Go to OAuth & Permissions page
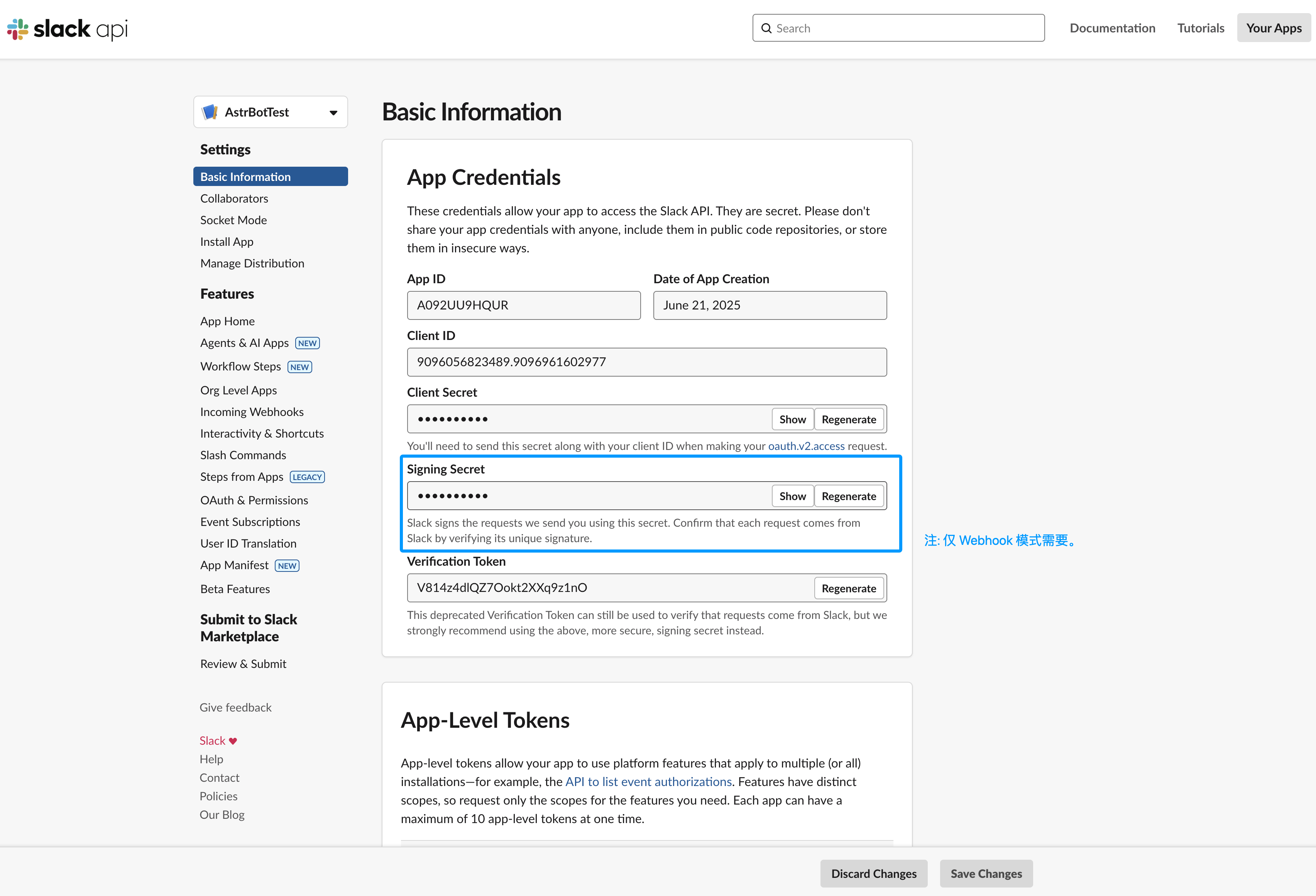The height and width of the screenshot is (896, 1316). point(254,500)
